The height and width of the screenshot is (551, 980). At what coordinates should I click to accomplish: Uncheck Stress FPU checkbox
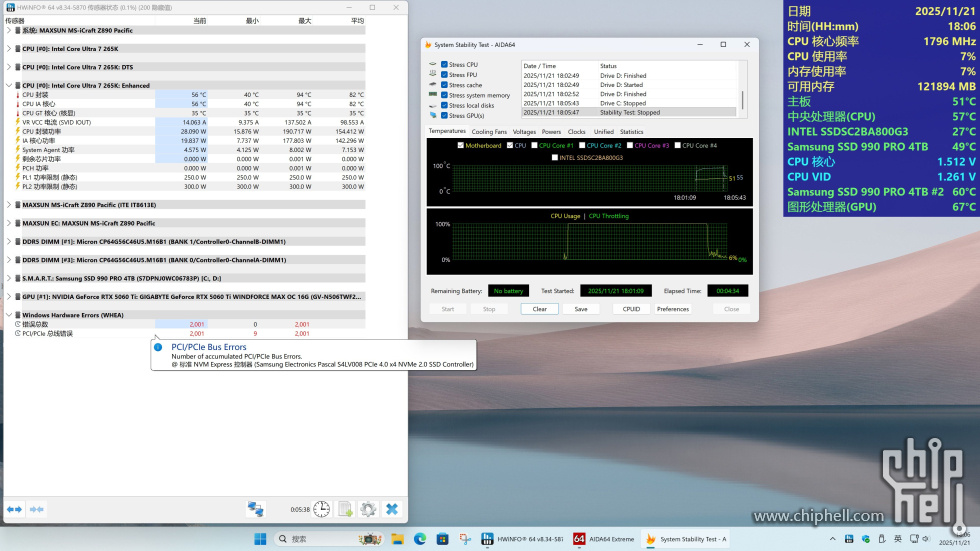(444, 74)
